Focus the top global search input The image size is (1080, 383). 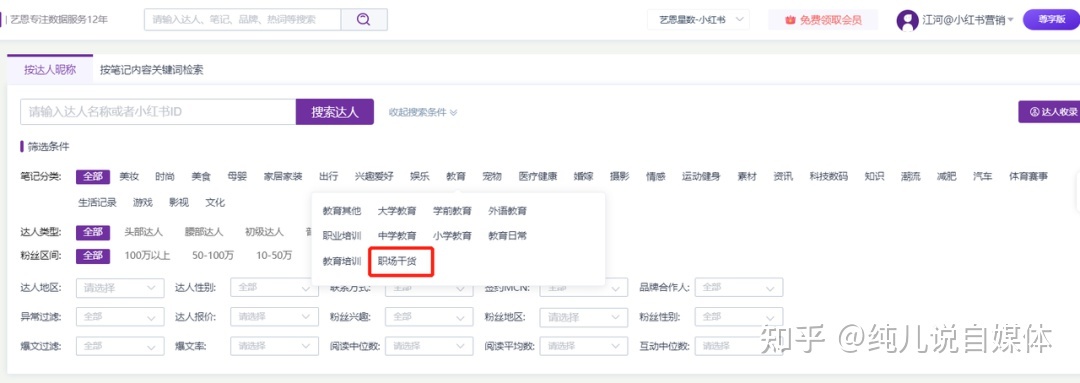coord(242,19)
